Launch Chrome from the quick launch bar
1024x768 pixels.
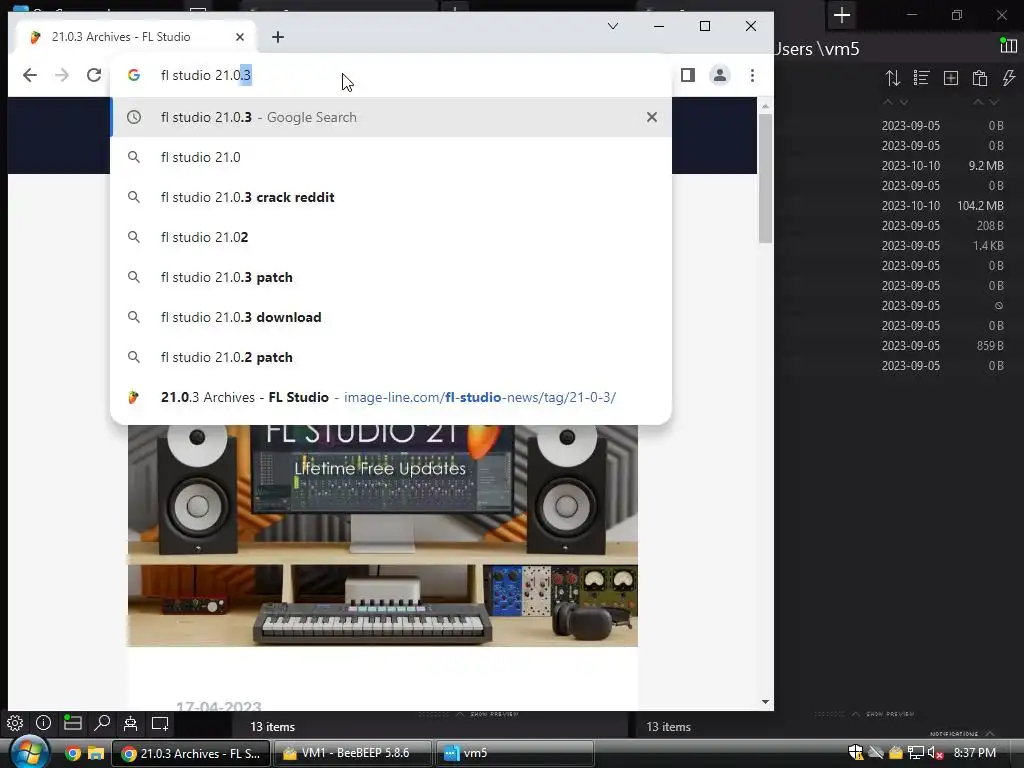pos(72,754)
